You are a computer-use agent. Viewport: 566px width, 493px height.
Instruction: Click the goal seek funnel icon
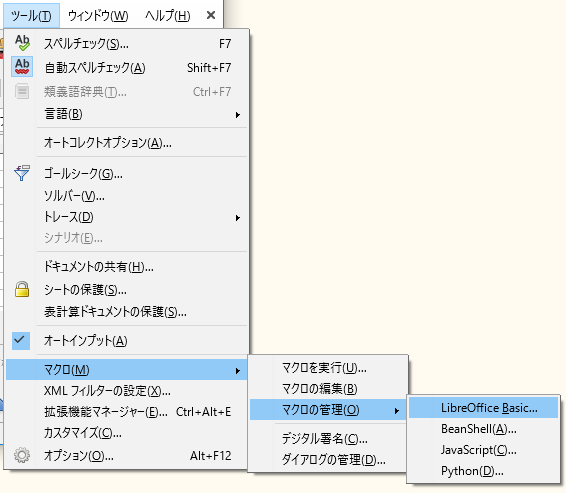(x=22, y=173)
